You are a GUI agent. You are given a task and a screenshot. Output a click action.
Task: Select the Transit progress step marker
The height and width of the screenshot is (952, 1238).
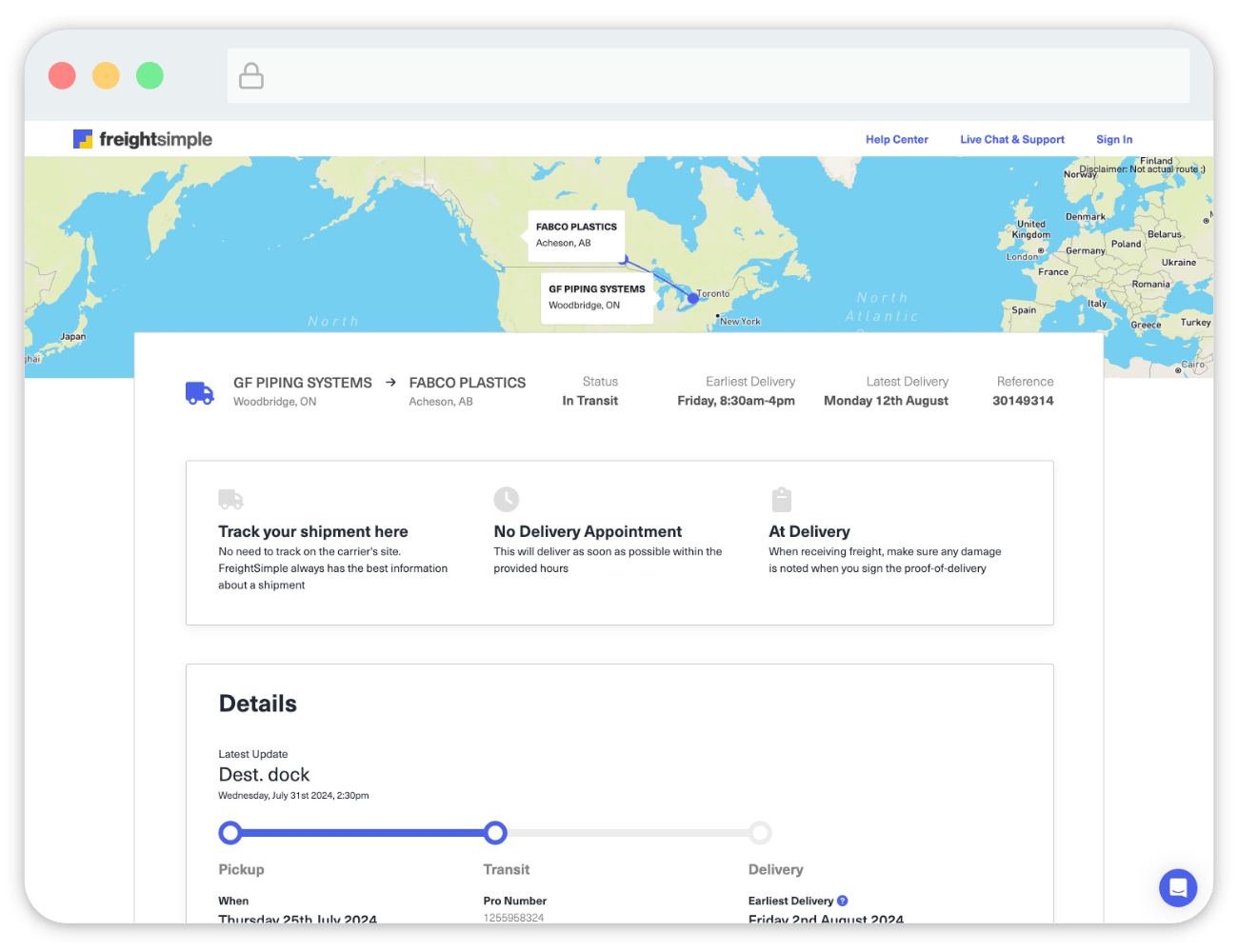tap(495, 833)
